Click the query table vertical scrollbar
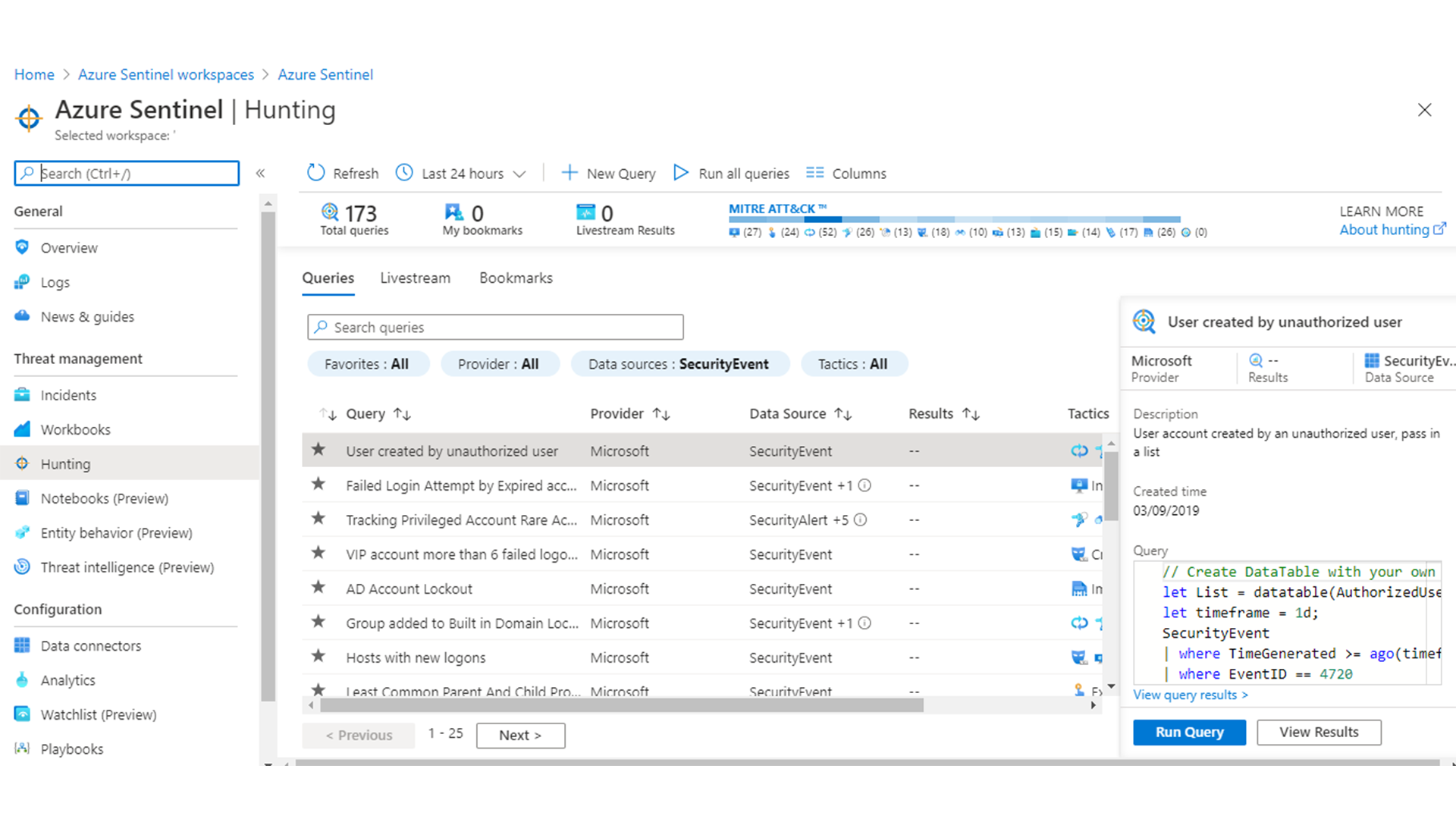 click(1111, 486)
